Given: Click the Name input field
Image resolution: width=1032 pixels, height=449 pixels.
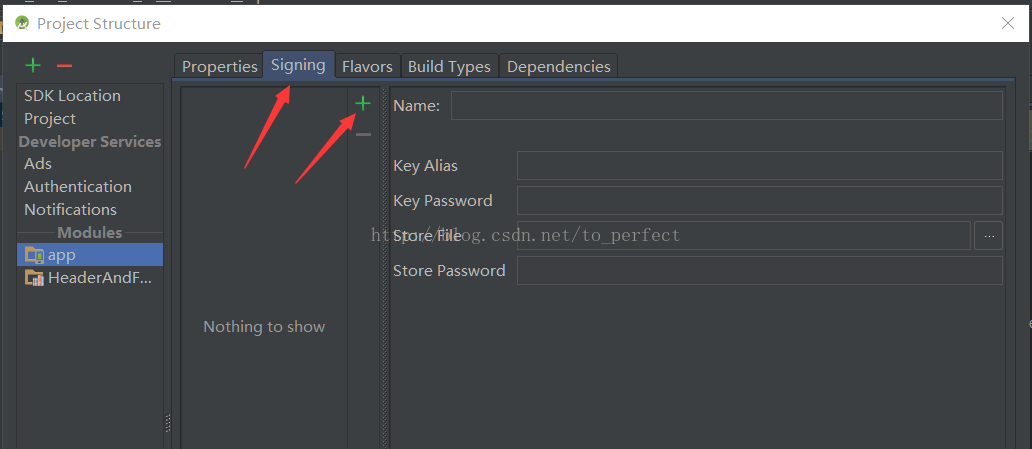Looking at the screenshot, I should point(727,105).
